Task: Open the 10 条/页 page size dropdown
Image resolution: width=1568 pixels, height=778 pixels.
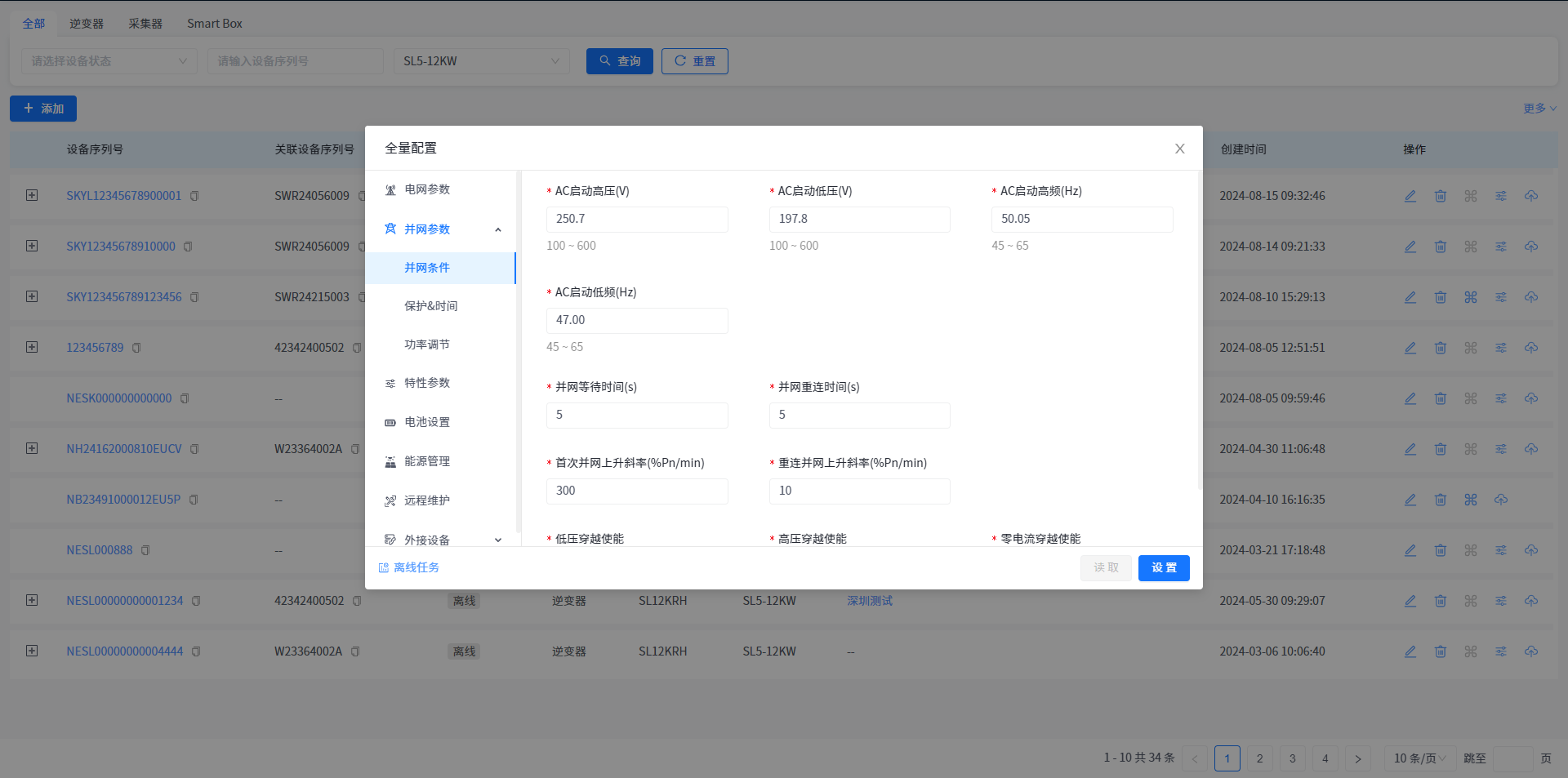Action: [1419, 758]
